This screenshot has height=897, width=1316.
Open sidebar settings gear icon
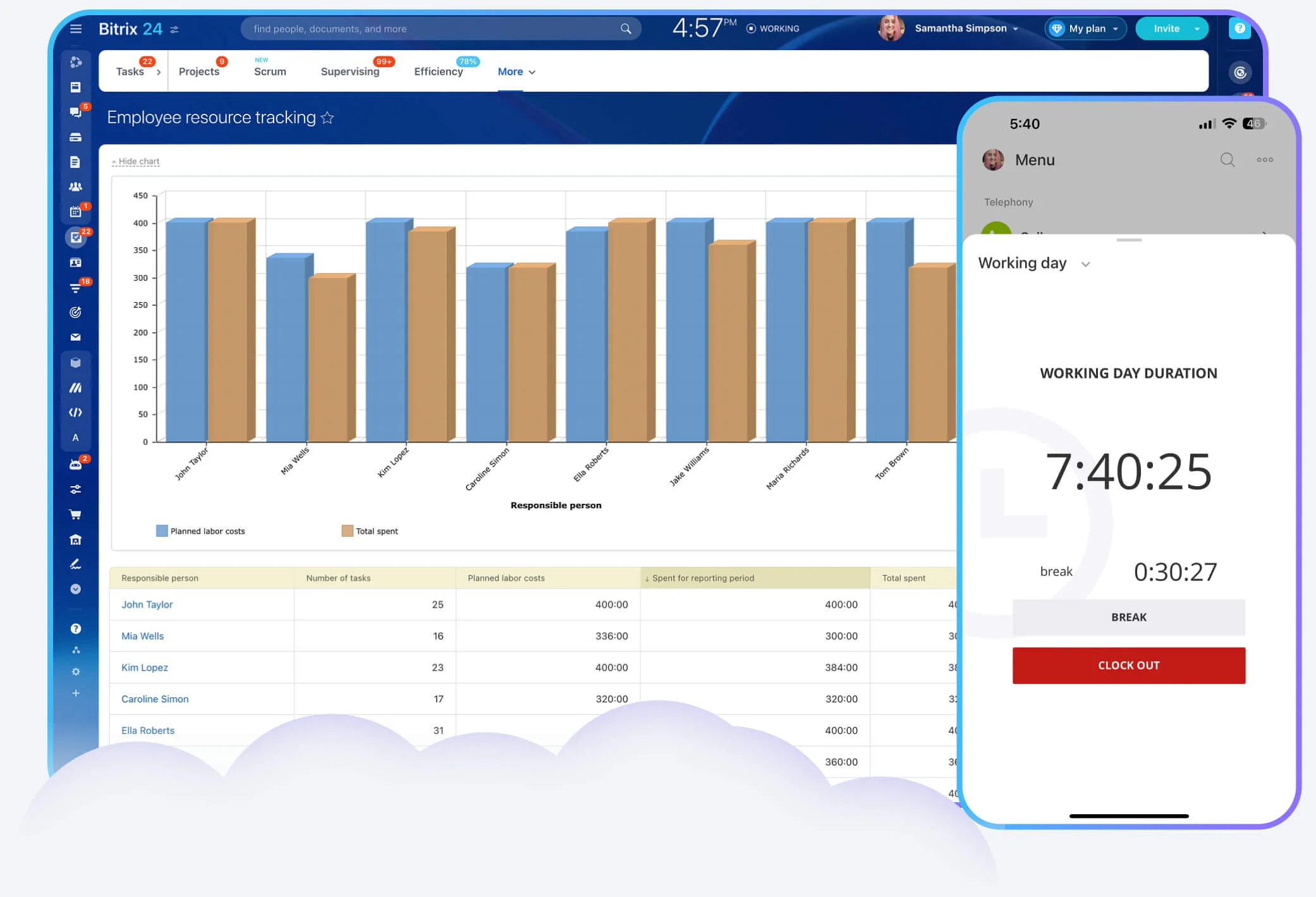[75, 671]
